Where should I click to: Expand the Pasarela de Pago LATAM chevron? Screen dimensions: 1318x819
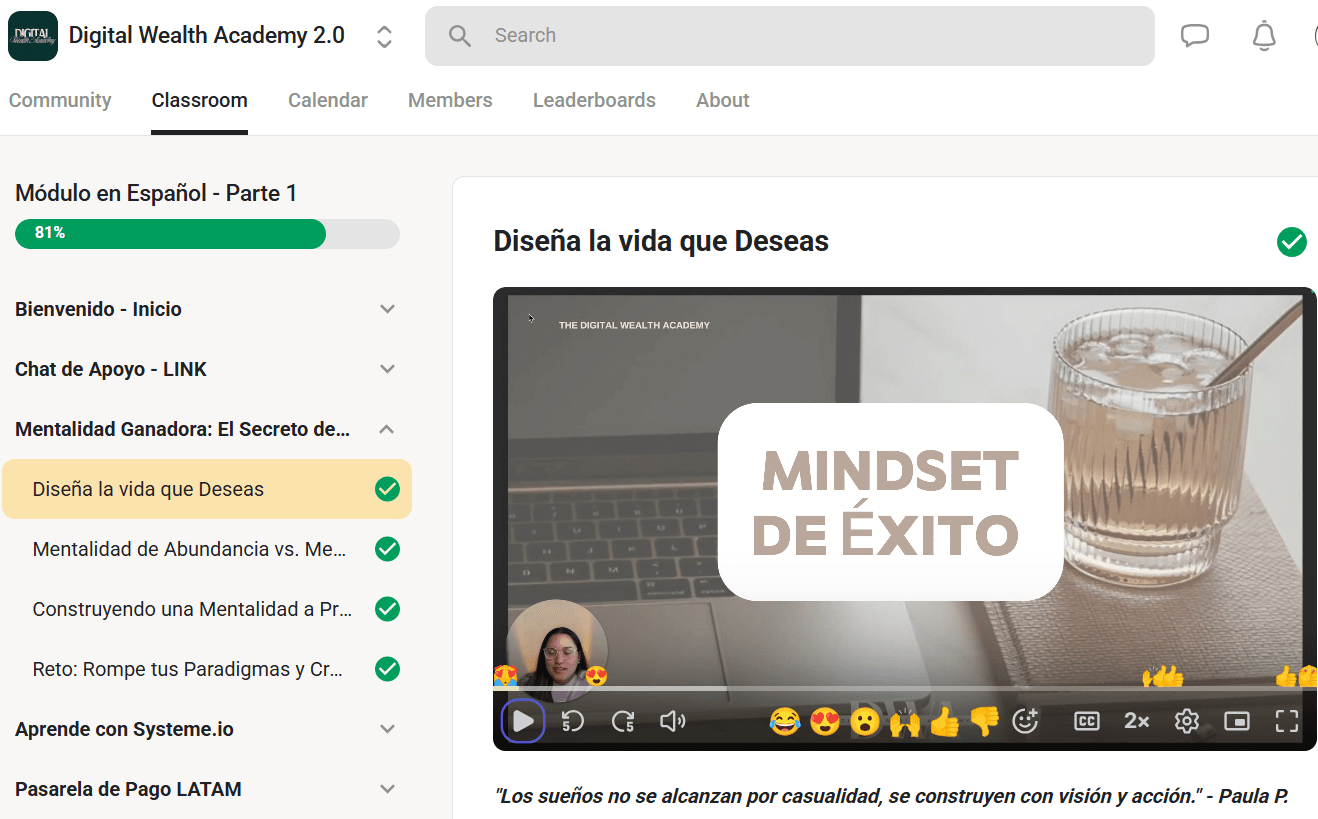tap(388, 789)
